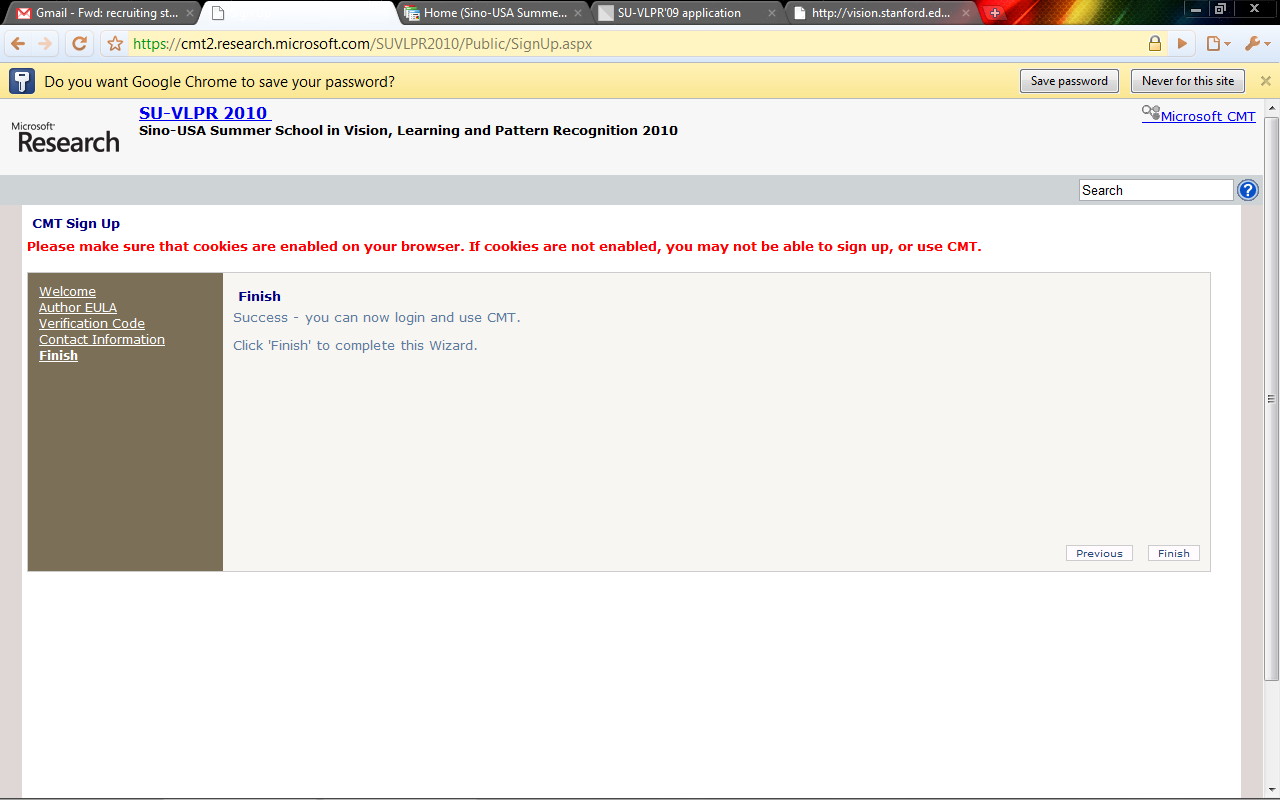The image size is (1280, 800).
Task: Open the Microsoft CMT link
Action: coord(1208,116)
